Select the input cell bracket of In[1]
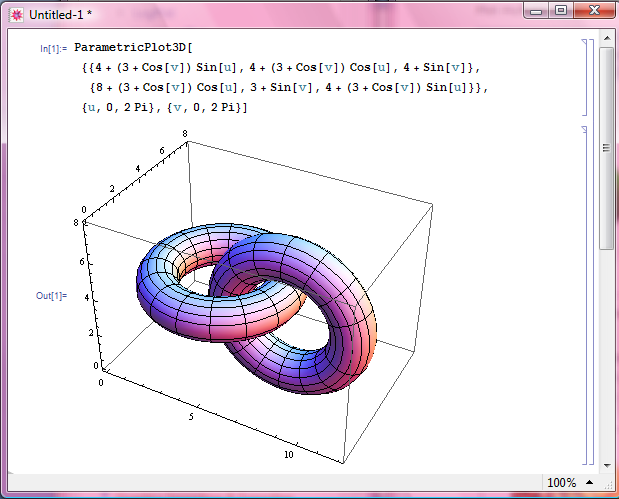This screenshot has height=499, width=619. click(584, 77)
